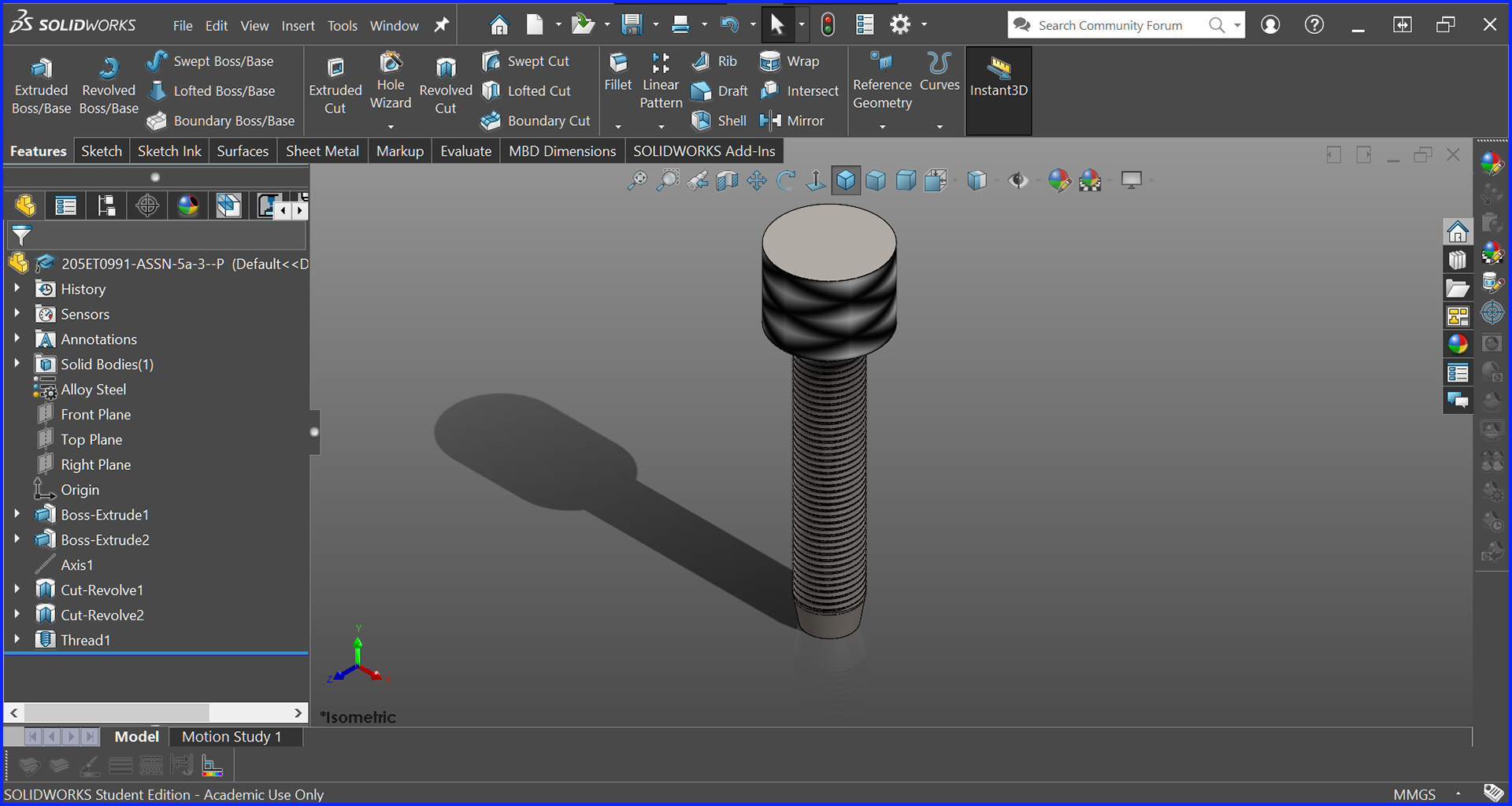Choose Boundary Boss/Base feature

point(220,120)
